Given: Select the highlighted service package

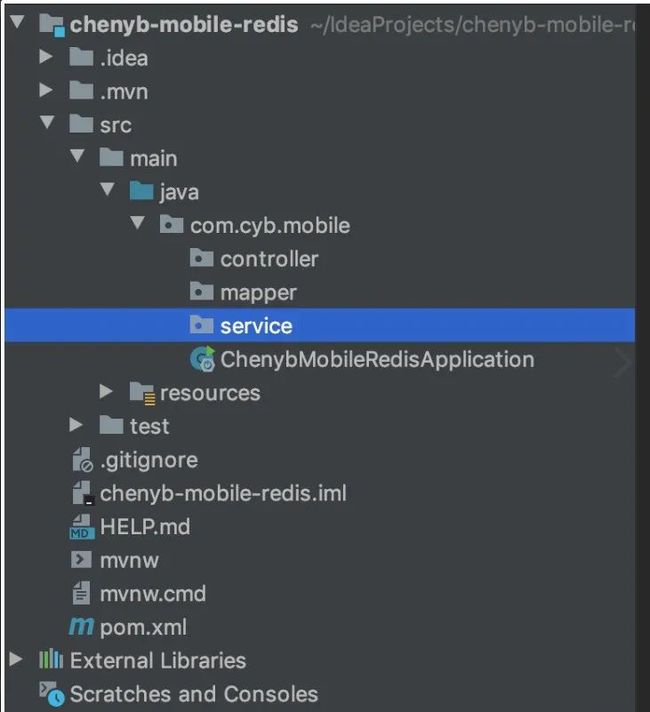Looking at the screenshot, I should tap(320, 326).
